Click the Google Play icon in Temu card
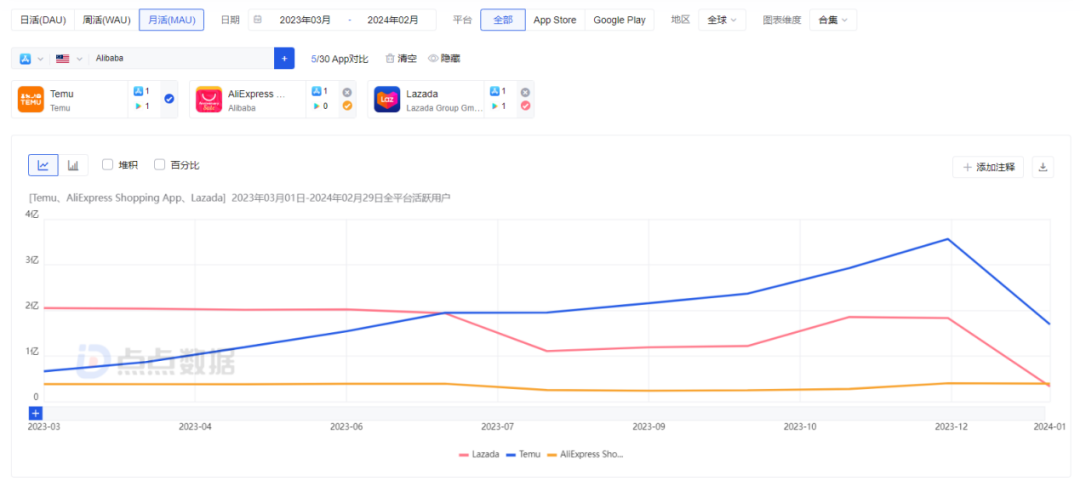Screen dimensions: 1080x487 [x=138, y=106]
